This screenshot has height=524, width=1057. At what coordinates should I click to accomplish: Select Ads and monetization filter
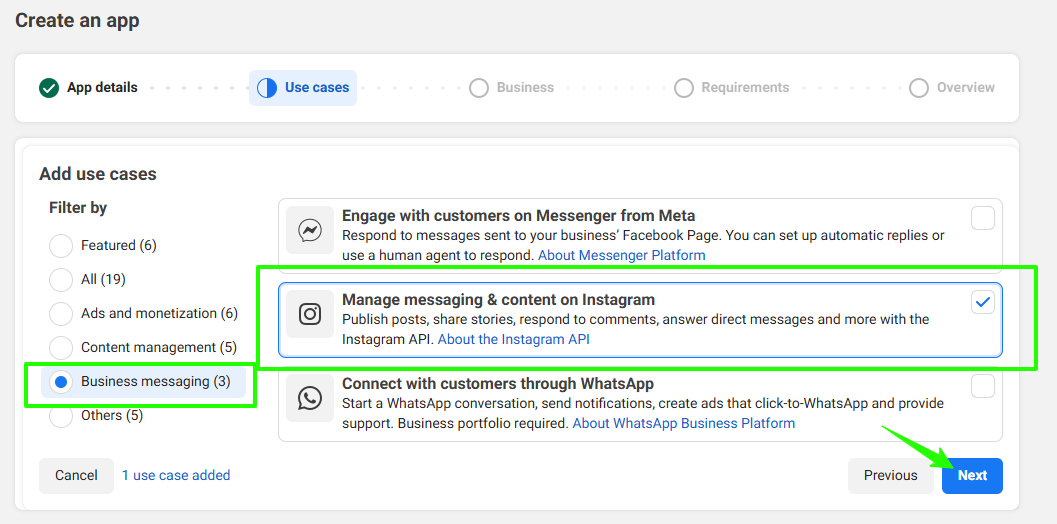pyautogui.click(x=61, y=314)
